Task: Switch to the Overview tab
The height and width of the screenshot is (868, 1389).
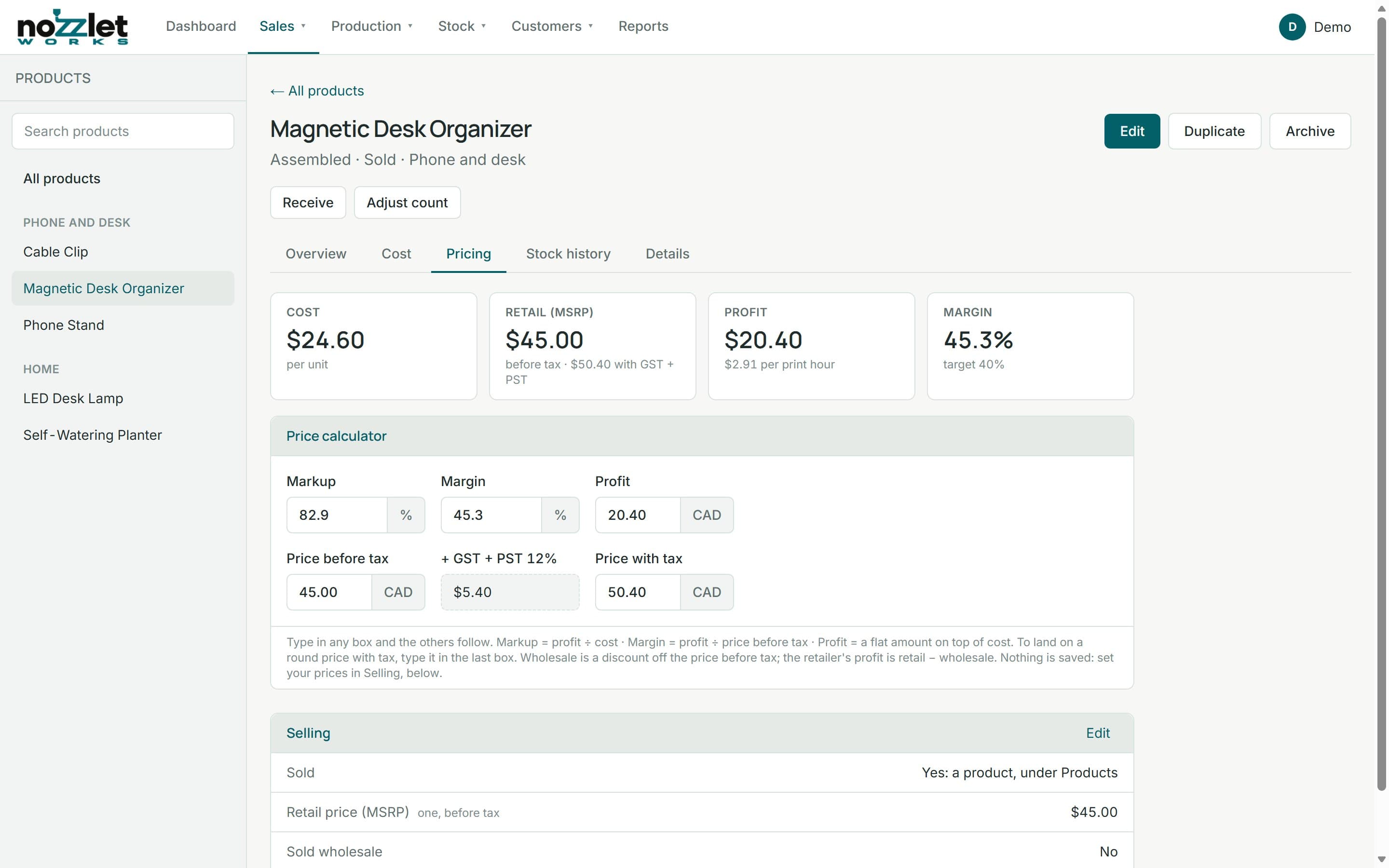Action: click(316, 254)
